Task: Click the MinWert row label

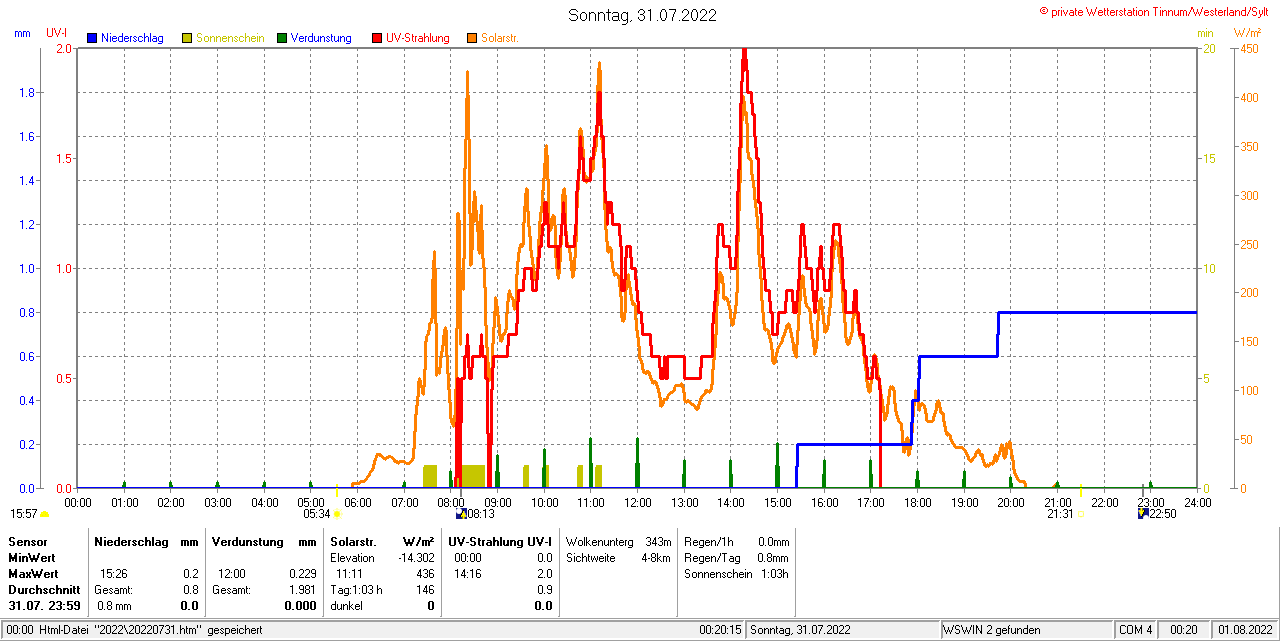Action: pos(32,557)
